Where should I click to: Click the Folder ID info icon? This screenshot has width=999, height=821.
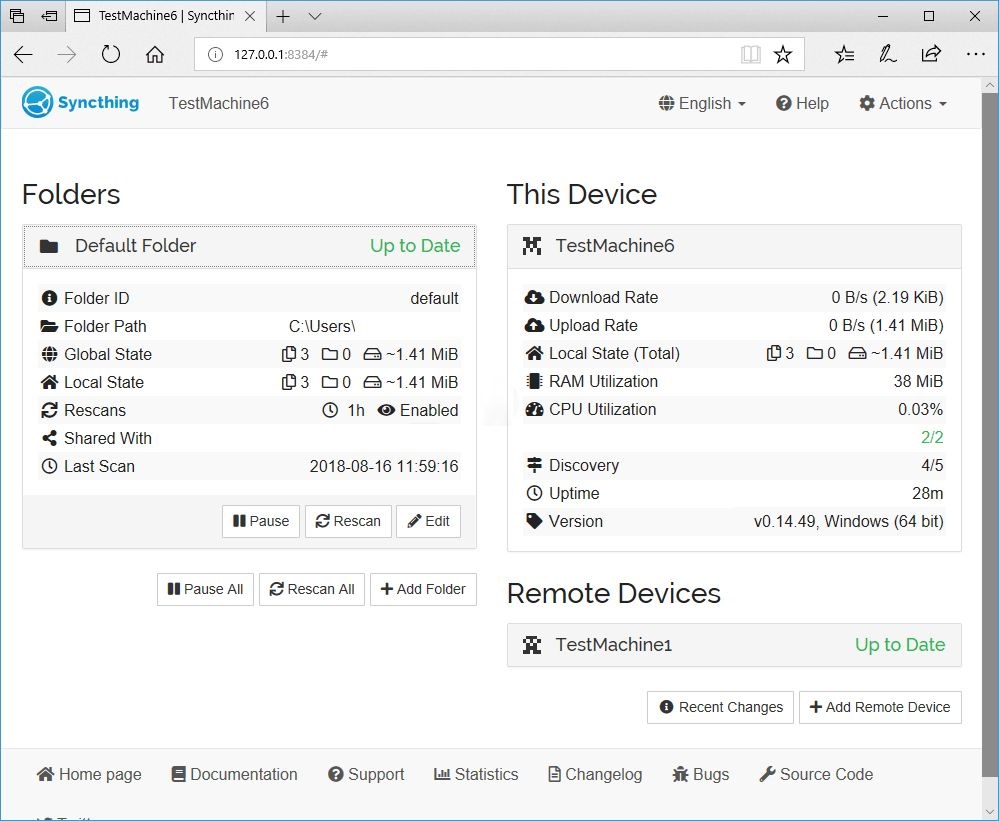point(49,297)
